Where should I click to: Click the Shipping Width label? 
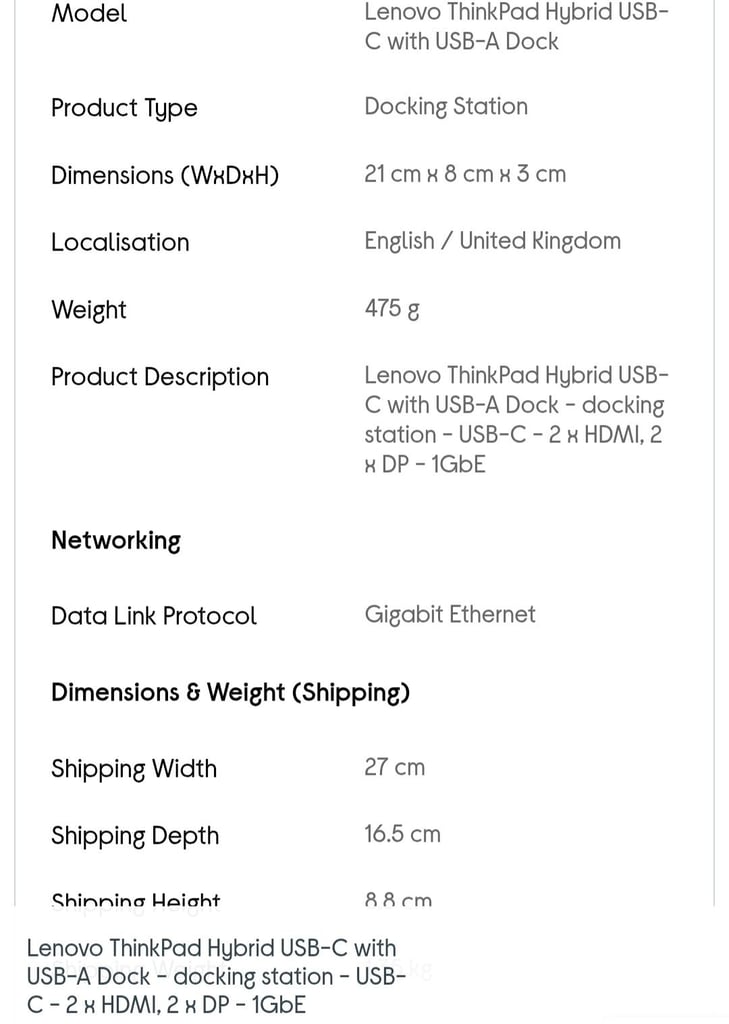click(134, 769)
